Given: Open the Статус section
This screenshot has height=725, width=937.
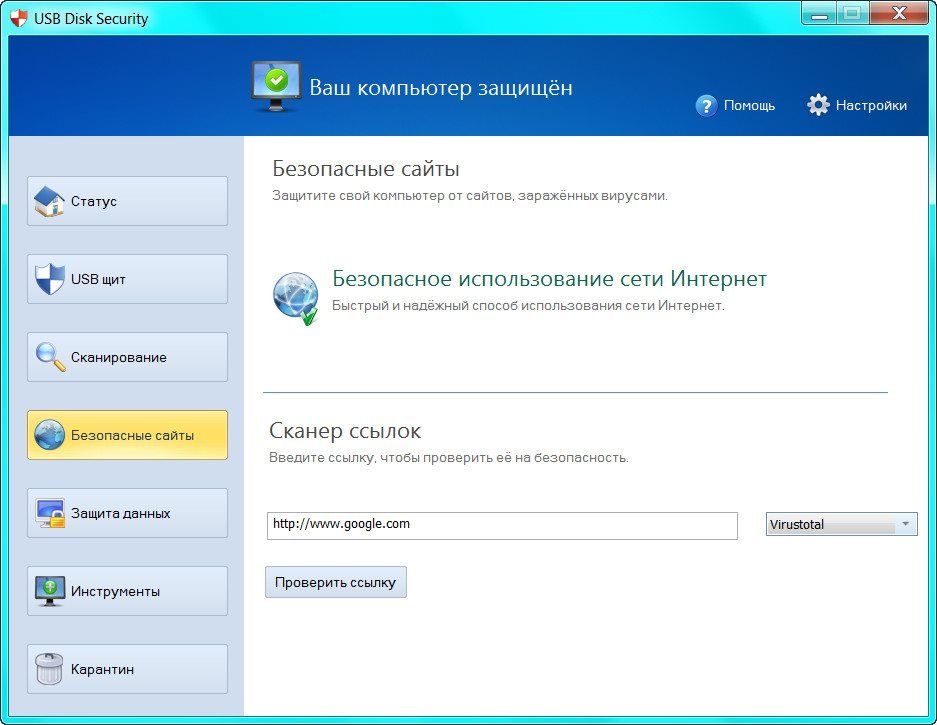Looking at the screenshot, I should point(127,201).
